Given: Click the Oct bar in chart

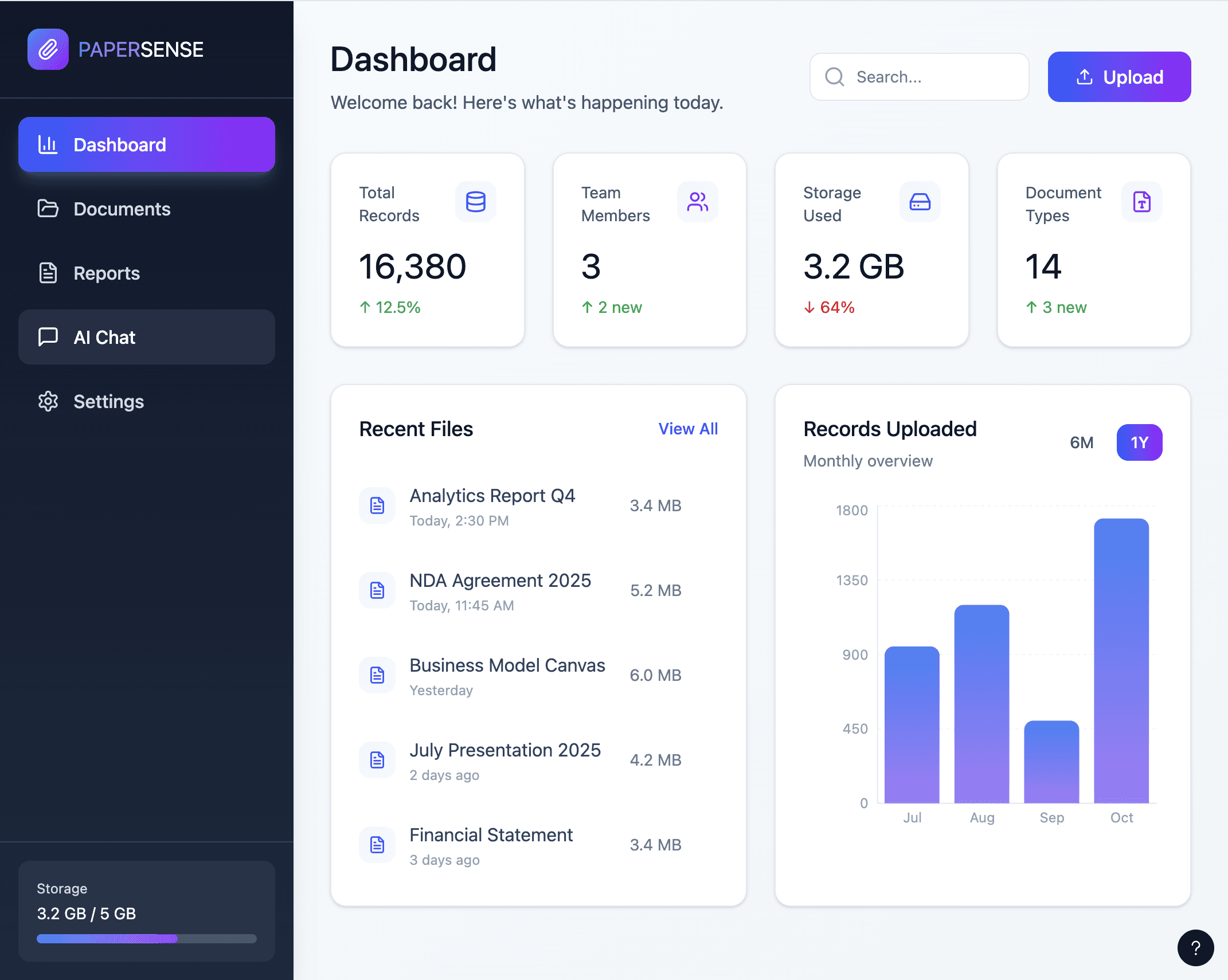Looking at the screenshot, I should point(1121,660).
